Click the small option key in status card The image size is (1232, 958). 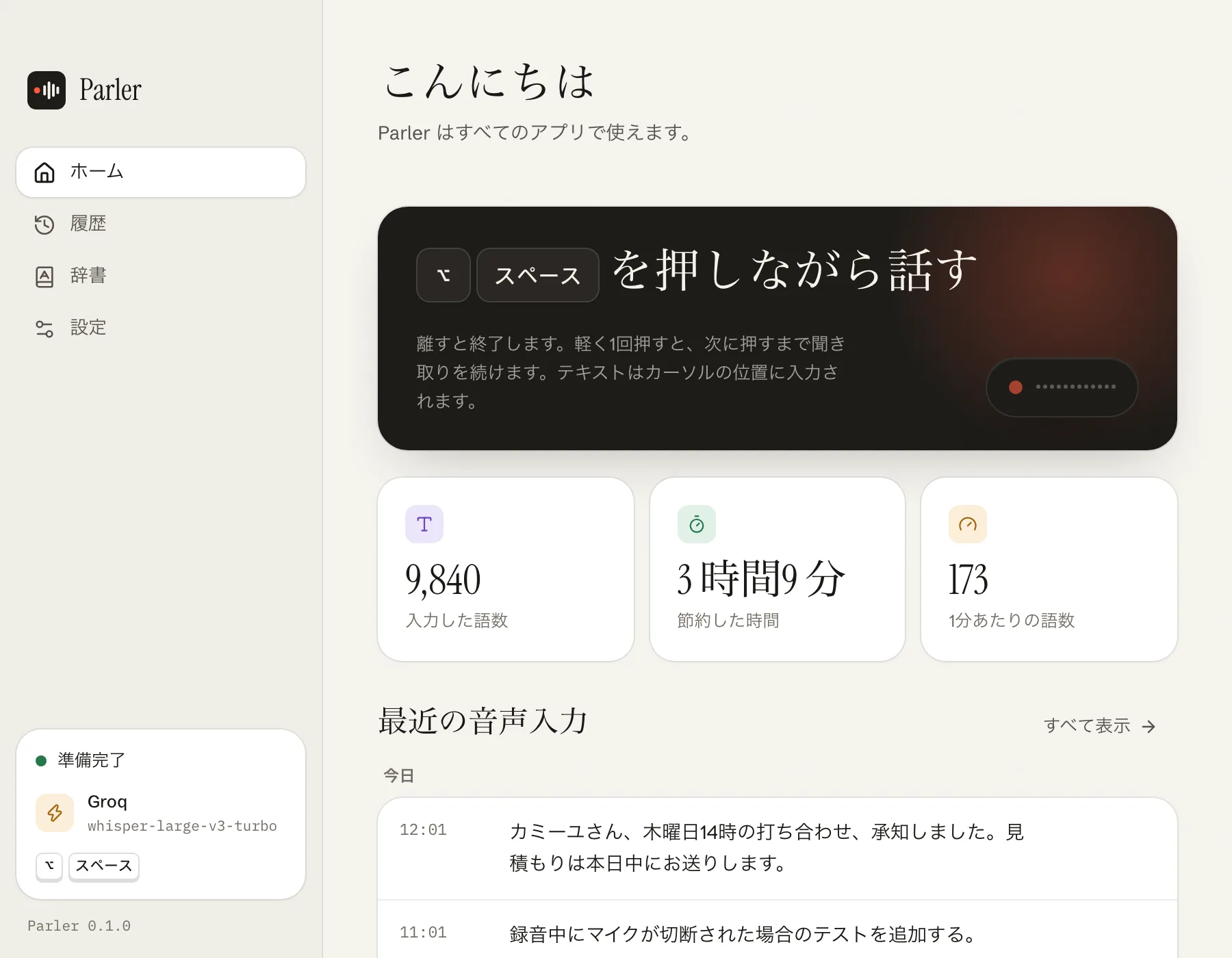[x=49, y=866]
